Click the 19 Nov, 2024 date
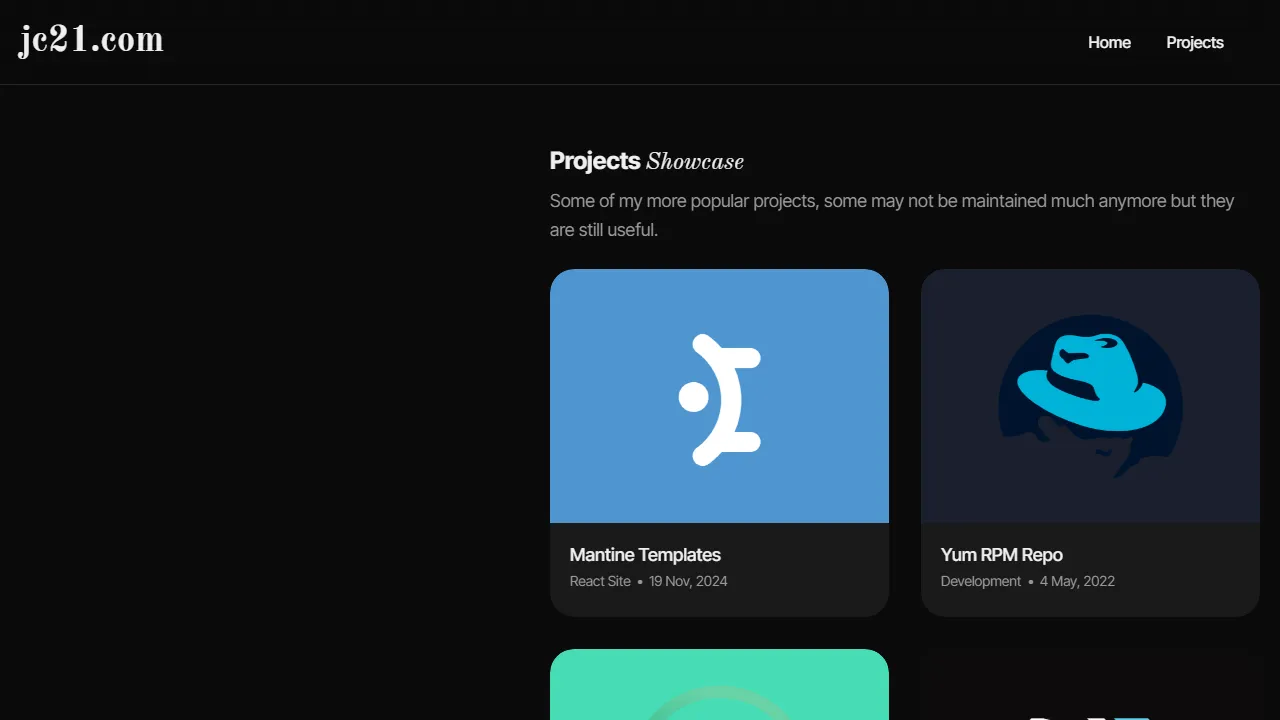This screenshot has width=1280, height=720. pos(688,581)
